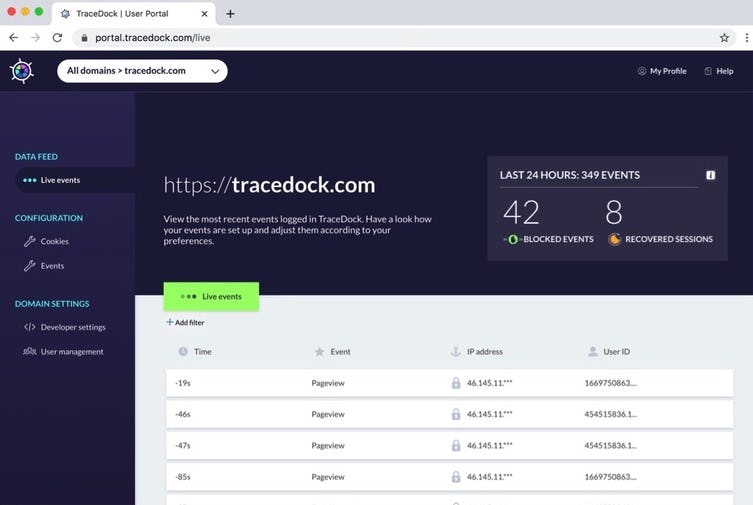Click the browser back arrow
753x505 pixels.
[13, 37]
